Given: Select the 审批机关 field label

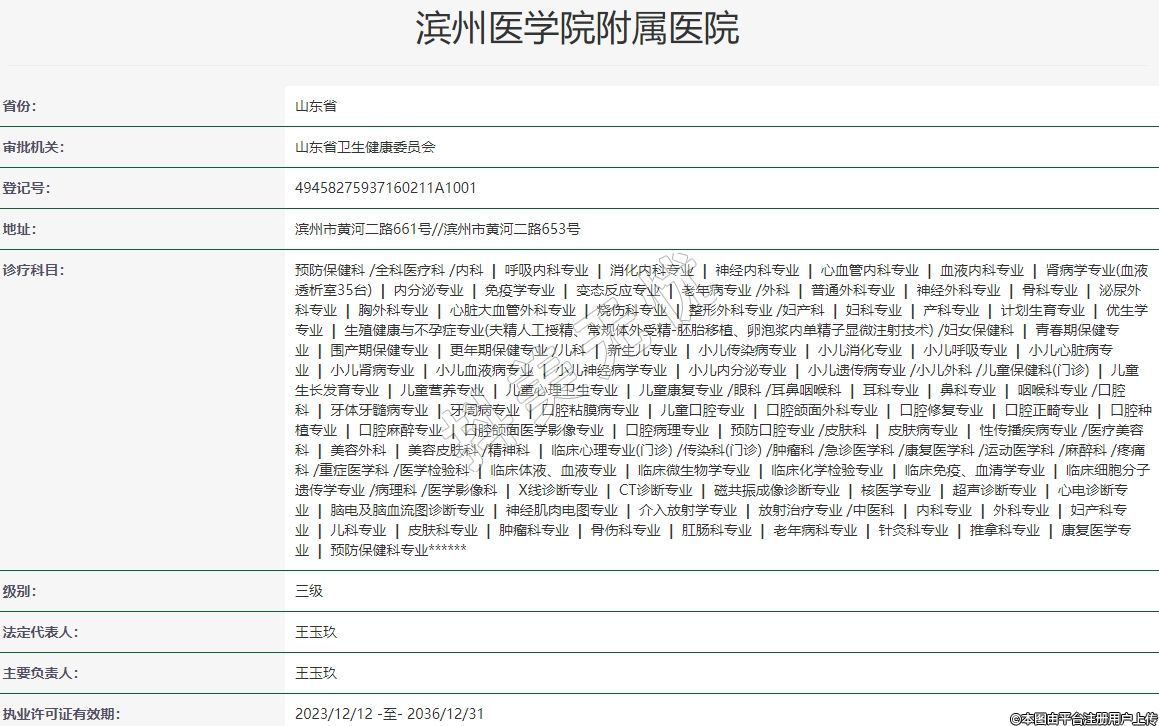Looking at the screenshot, I should pyautogui.click(x=33, y=147).
